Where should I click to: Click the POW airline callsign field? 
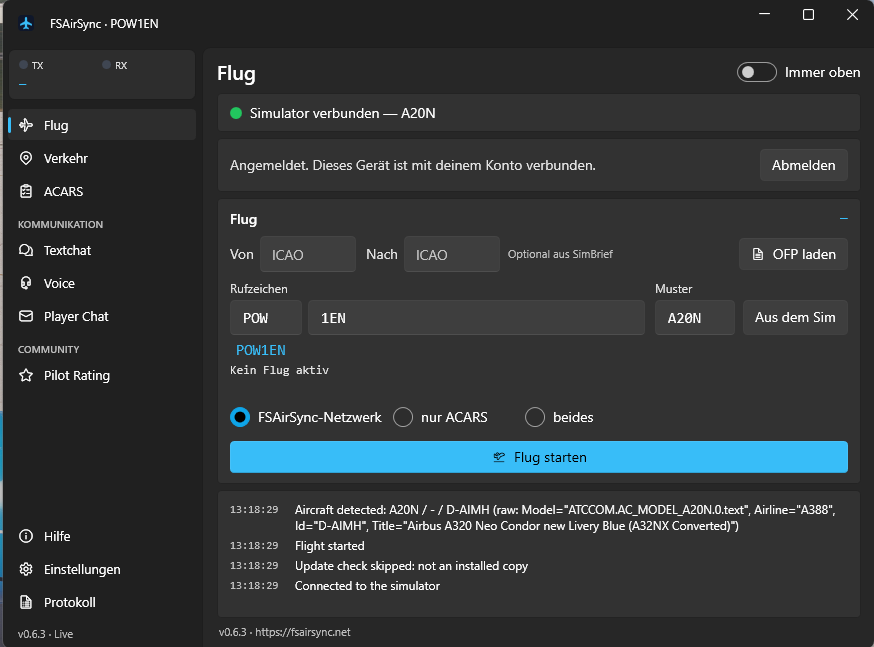pyautogui.click(x=266, y=318)
